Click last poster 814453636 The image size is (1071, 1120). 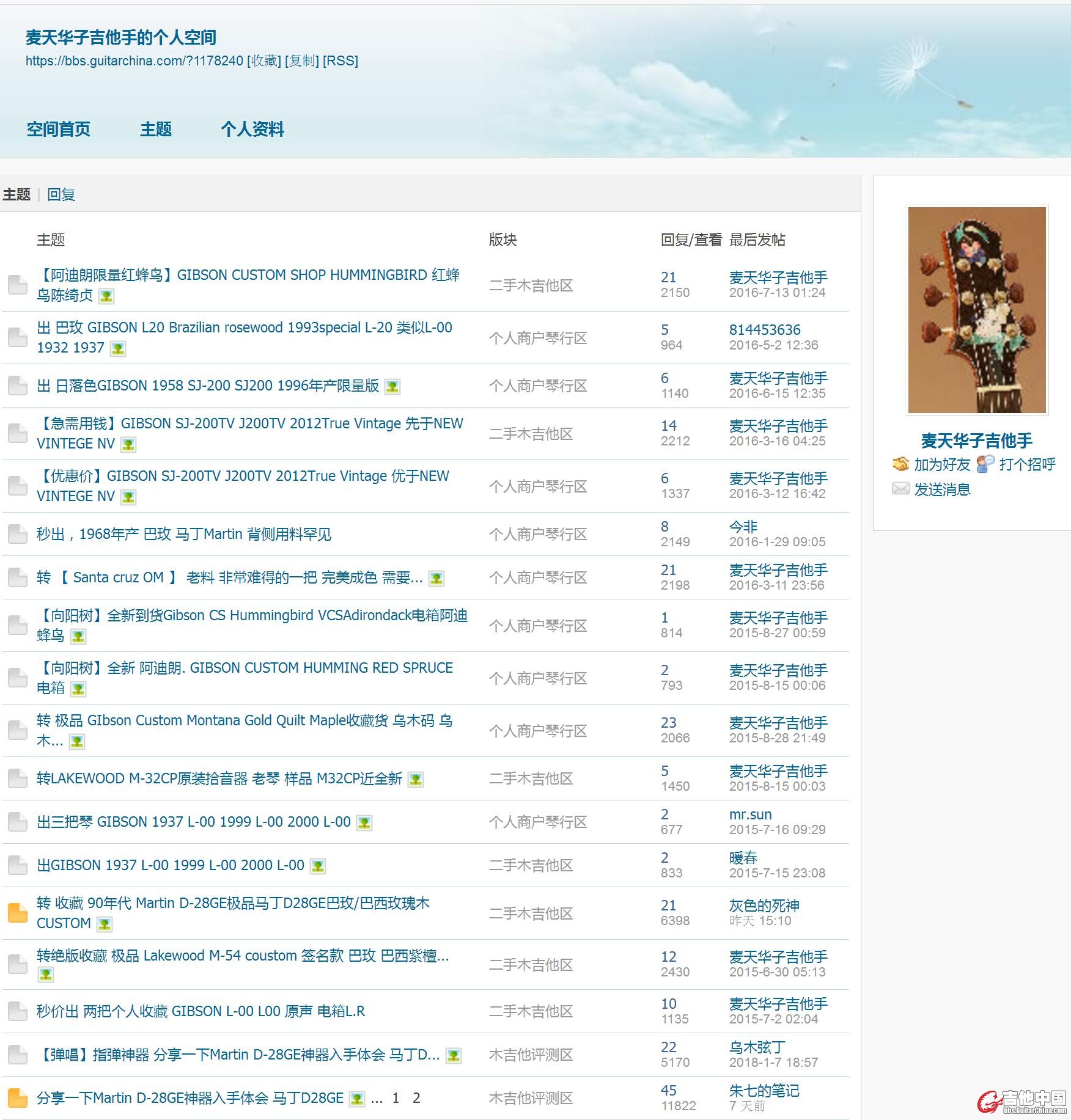point(765,330)
